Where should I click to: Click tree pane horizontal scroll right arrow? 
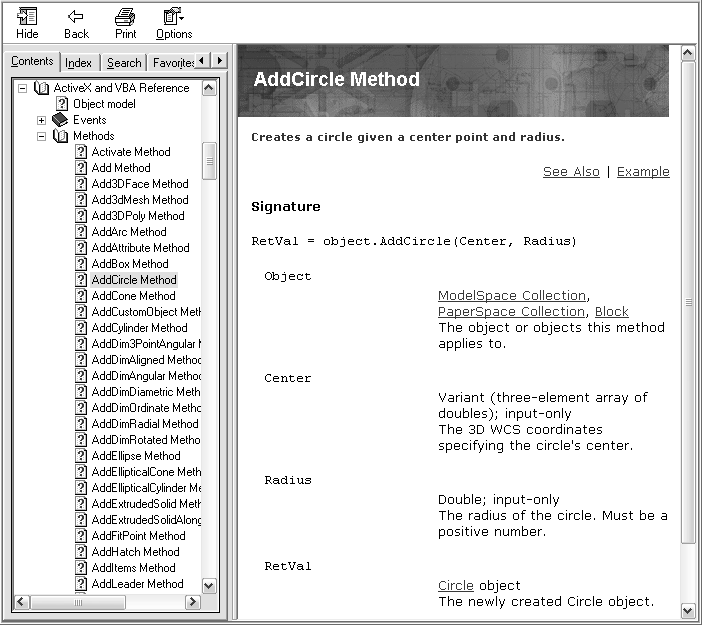(193, 602)
